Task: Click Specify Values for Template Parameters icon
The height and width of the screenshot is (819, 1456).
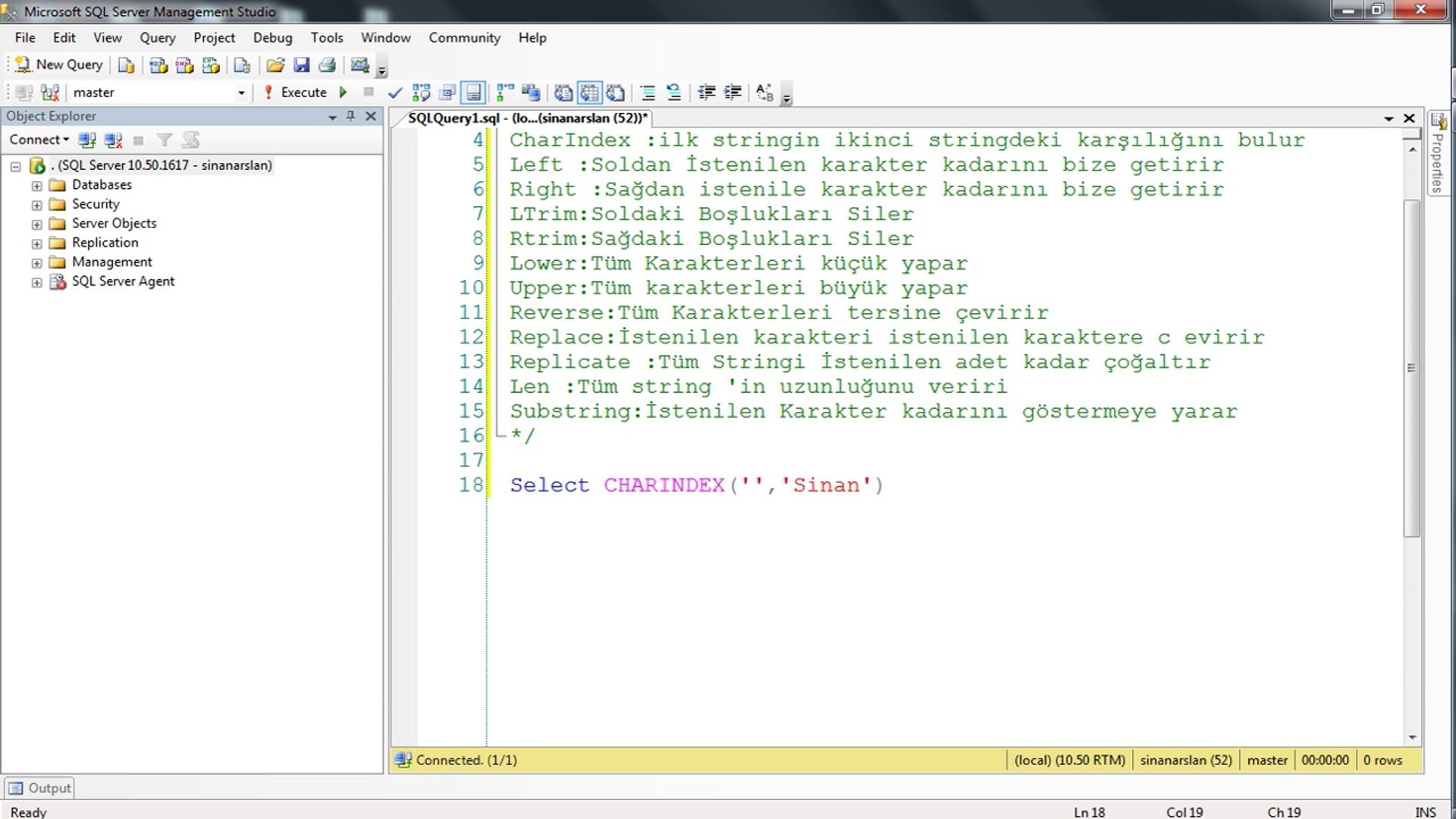Action: (x=765, y=93)
